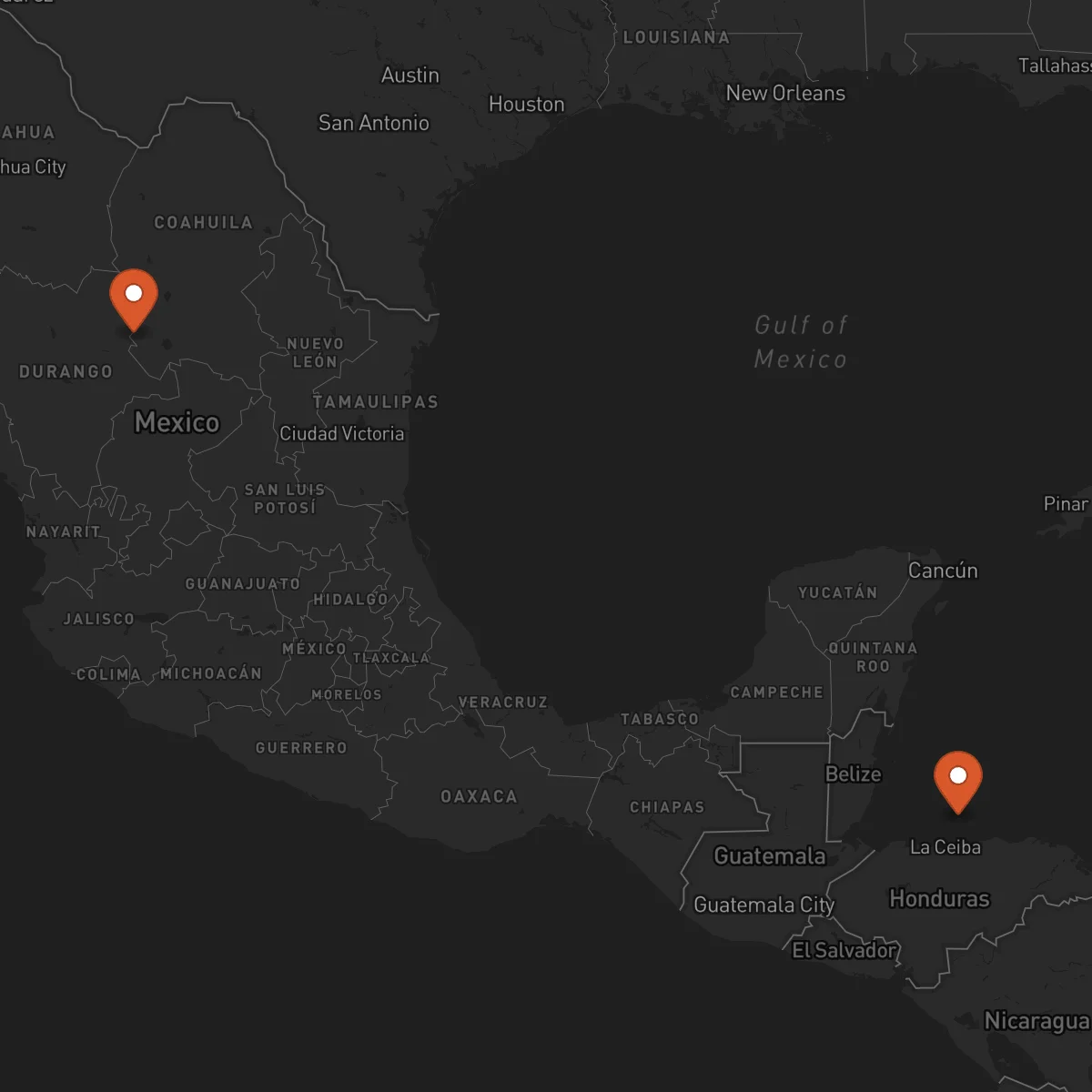Click the San Antonio city label
The image size is (1092, 1092).
pos(373,123)
